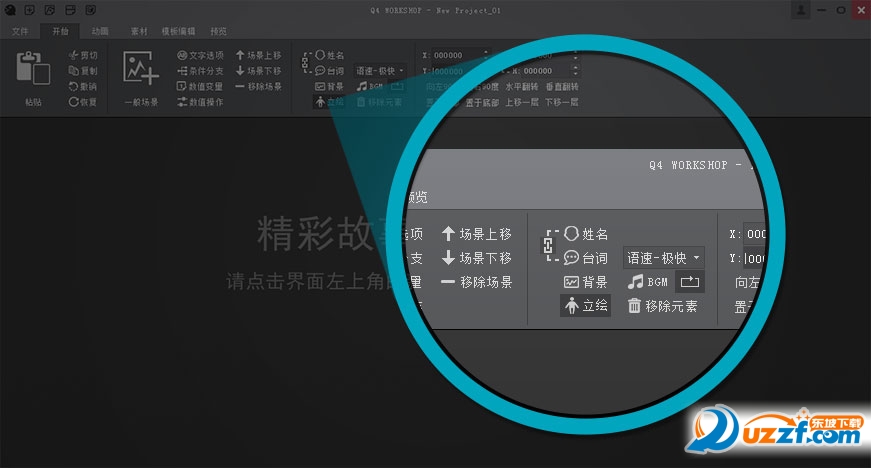
Task: Click the large Paste (粘贴) clipboard icon
Action: (x=30, y=72)
